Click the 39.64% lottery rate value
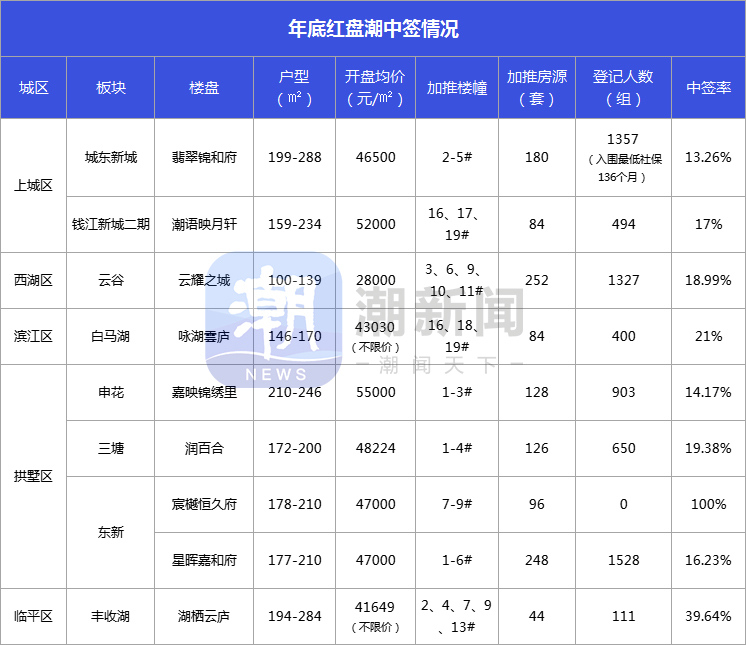 (708, 616)
